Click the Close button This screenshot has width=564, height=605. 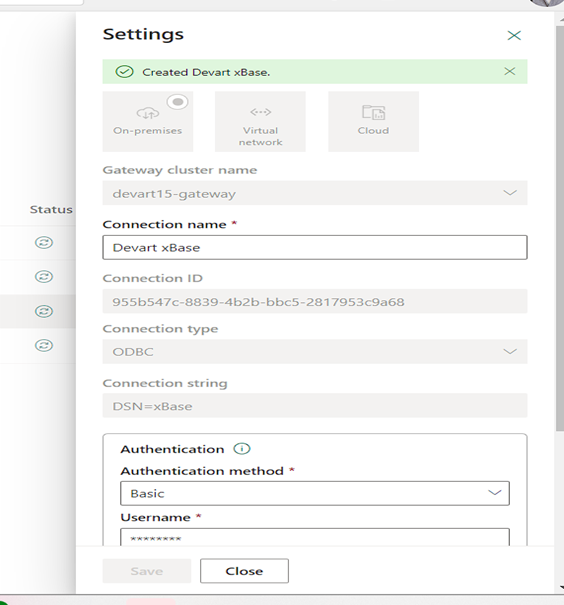pyautogui.click(x=244, y=571)
